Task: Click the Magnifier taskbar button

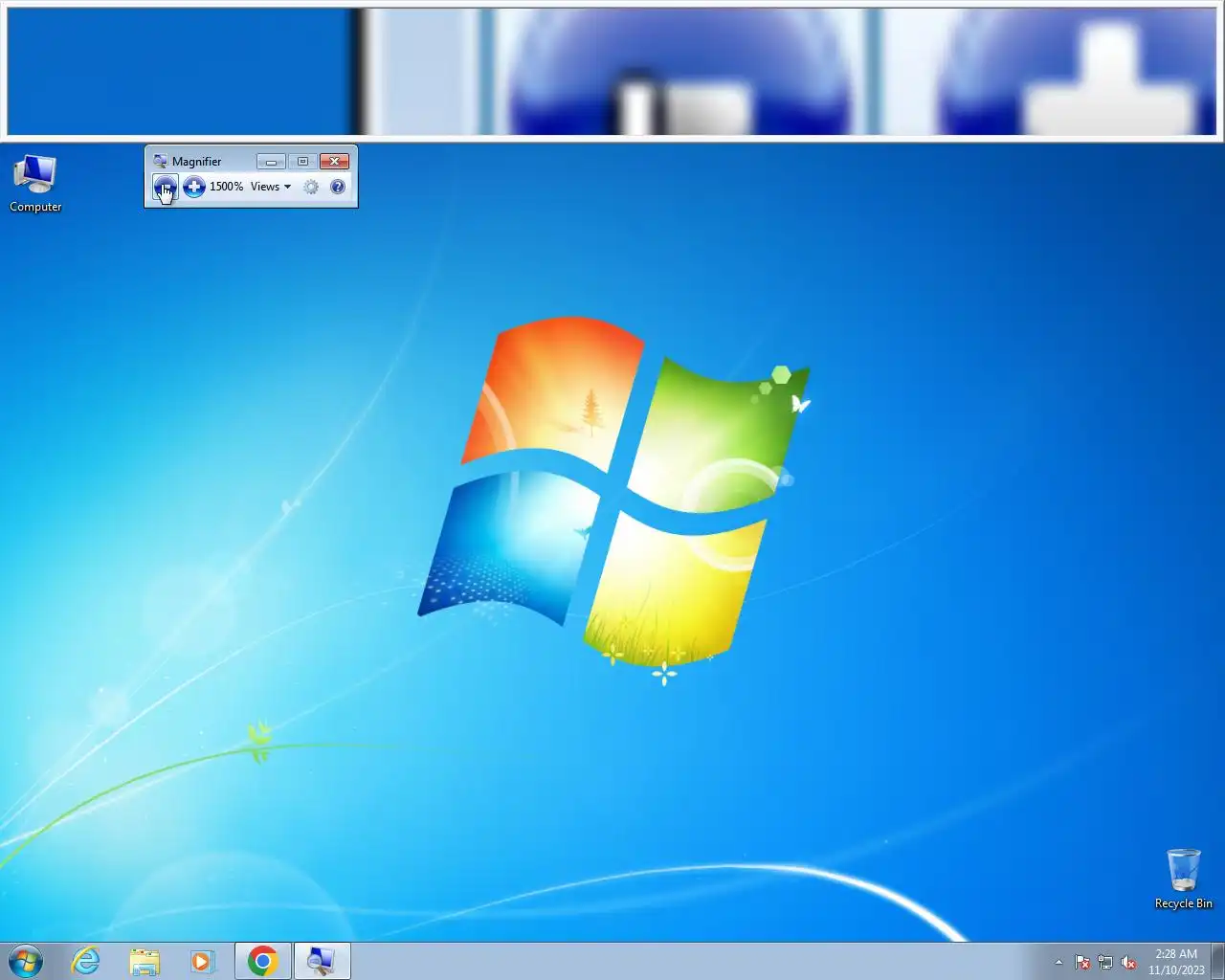Action: (x=322, y=961)
